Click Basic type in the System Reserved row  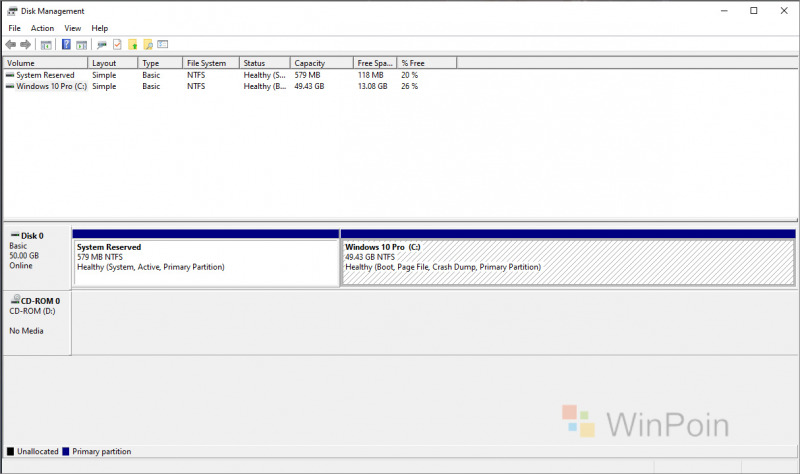coord(151,75)
